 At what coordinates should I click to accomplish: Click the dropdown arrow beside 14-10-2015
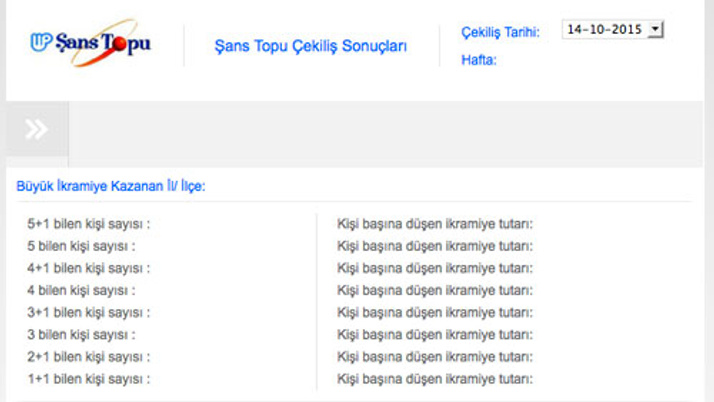tap(655, 30)
